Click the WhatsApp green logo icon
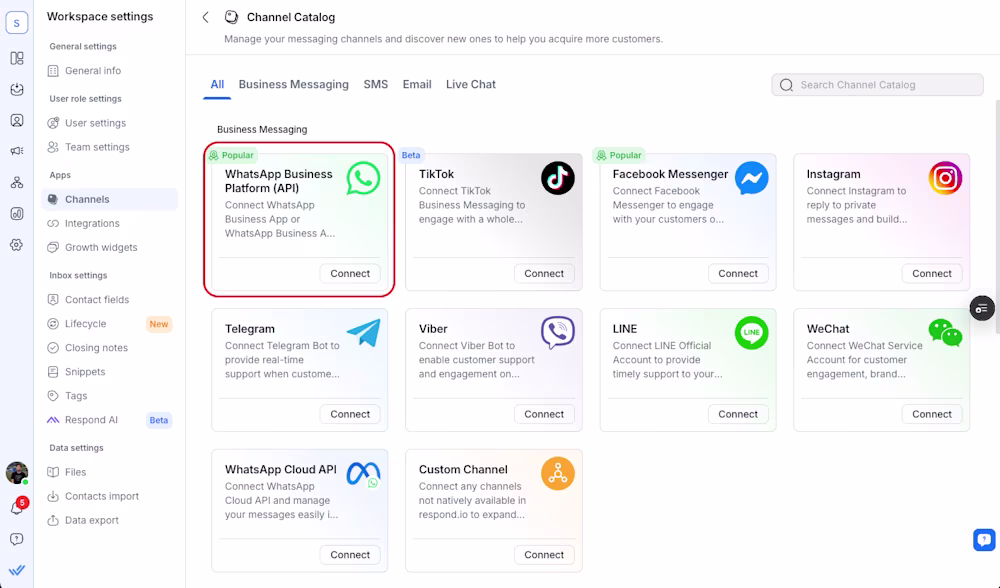The height and width of the screenshot is (588, 1000). click(x=364, y=178)
